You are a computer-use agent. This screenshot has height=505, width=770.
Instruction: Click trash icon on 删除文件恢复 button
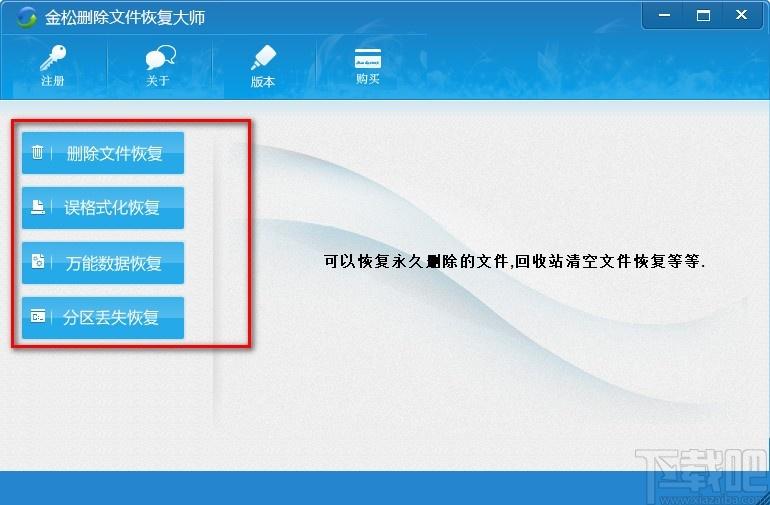[x=37, y=152]
